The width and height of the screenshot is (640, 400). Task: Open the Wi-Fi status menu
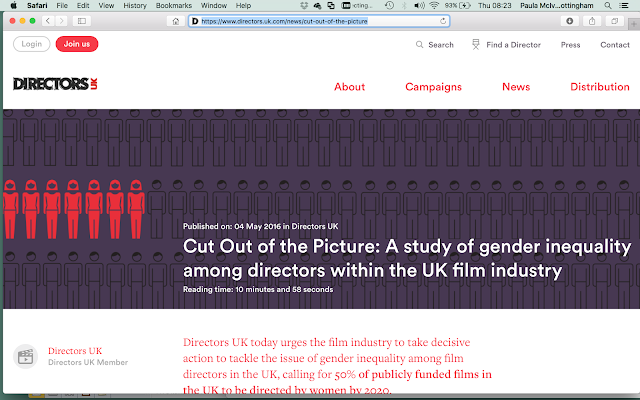(434, 5)
